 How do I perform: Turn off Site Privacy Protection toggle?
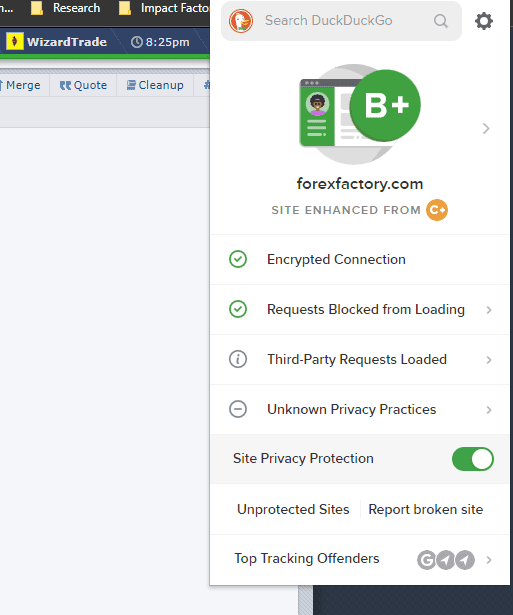click(473, 459)
